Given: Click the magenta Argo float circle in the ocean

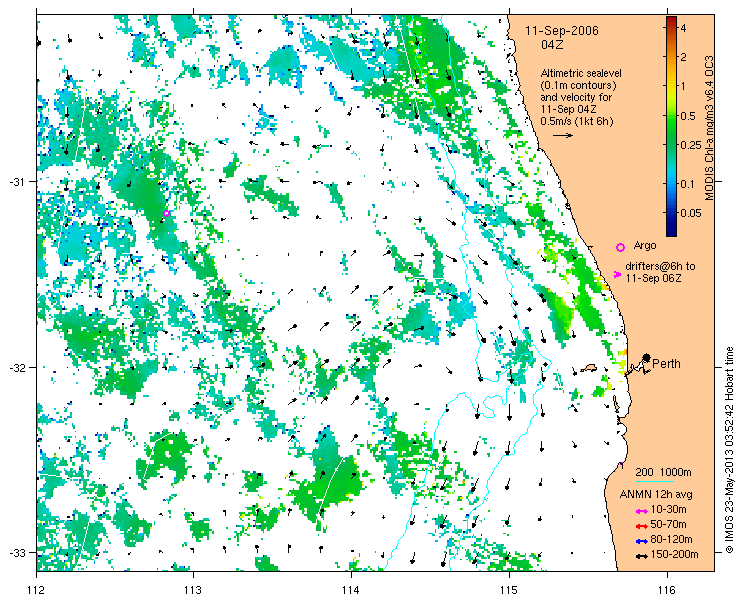Looking at the screenshot, I should 166,214.
